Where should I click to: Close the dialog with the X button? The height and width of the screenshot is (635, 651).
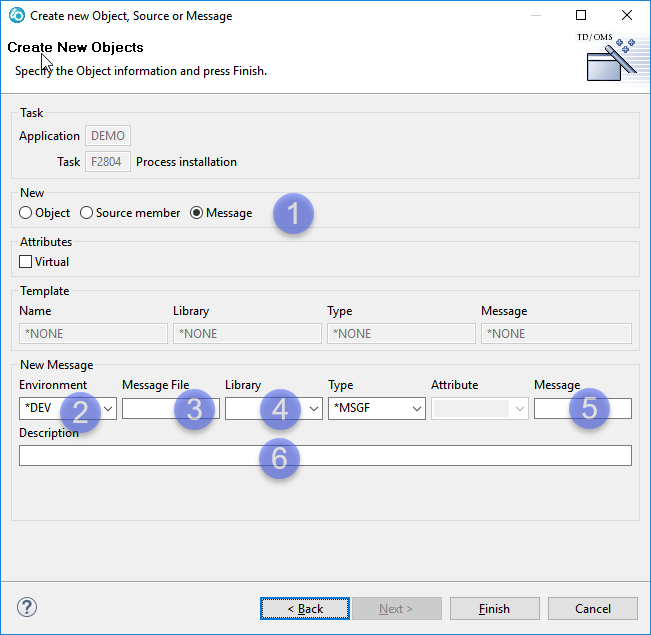tap(626, 16)
